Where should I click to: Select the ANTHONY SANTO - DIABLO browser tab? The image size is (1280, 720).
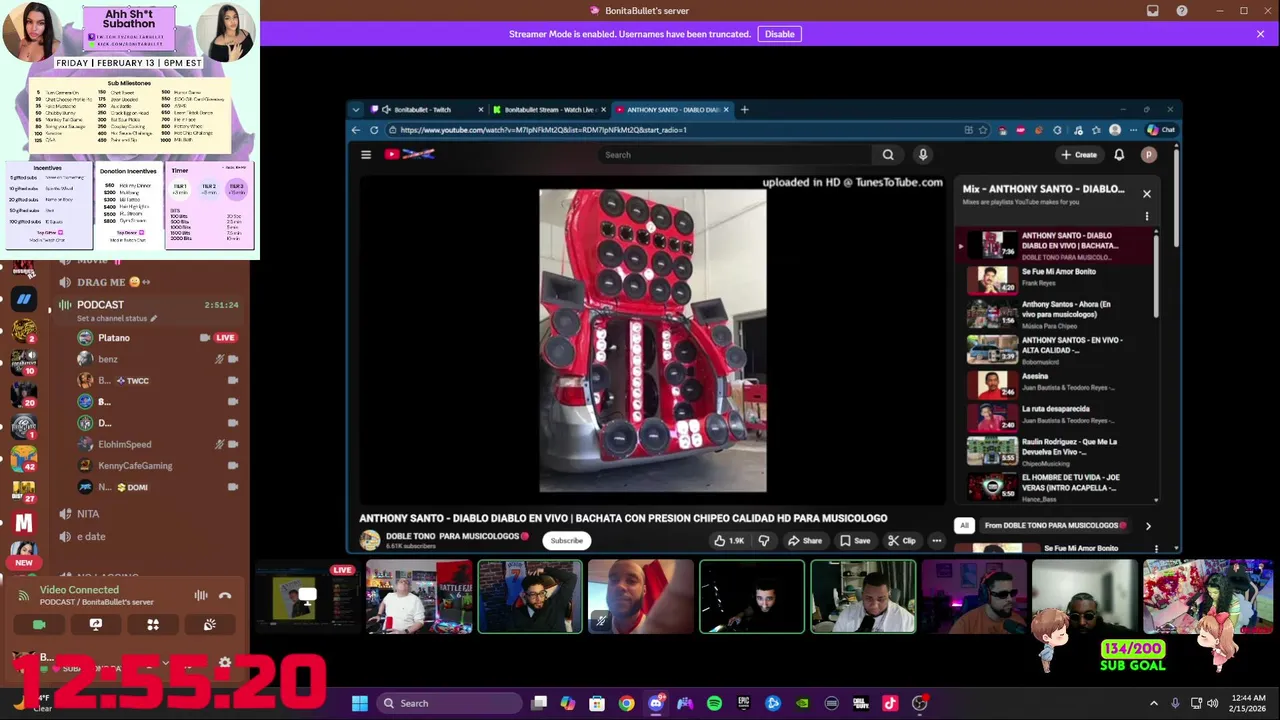(x=672, y=110)
